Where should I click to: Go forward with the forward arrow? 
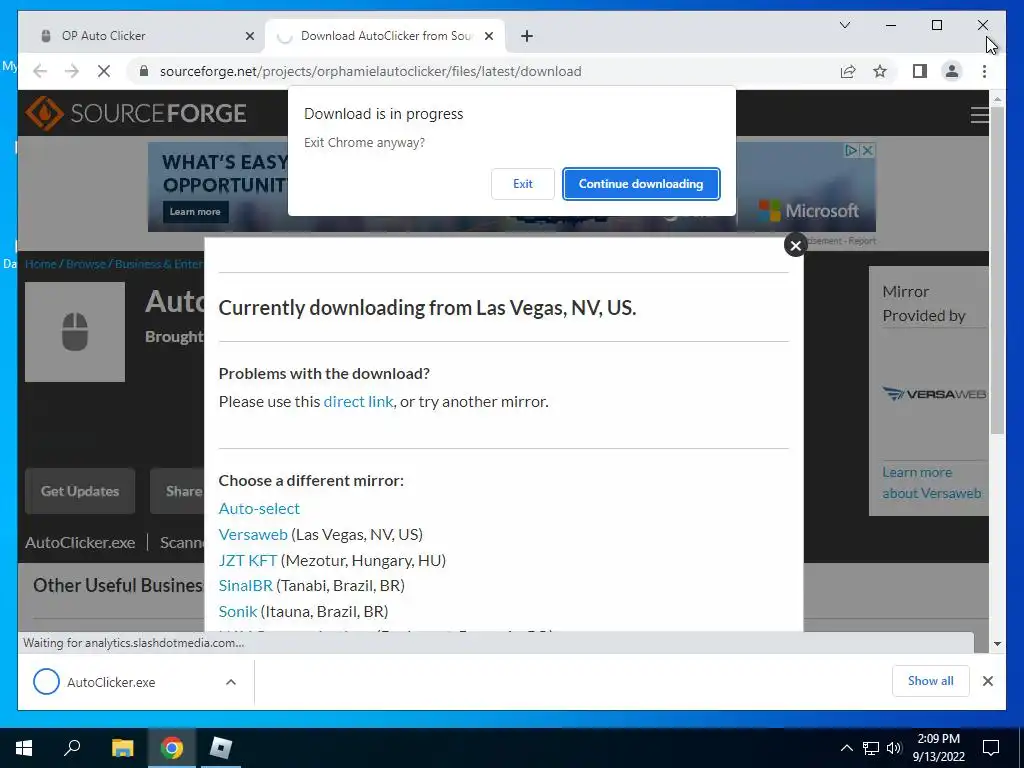[x=72, y=71]
